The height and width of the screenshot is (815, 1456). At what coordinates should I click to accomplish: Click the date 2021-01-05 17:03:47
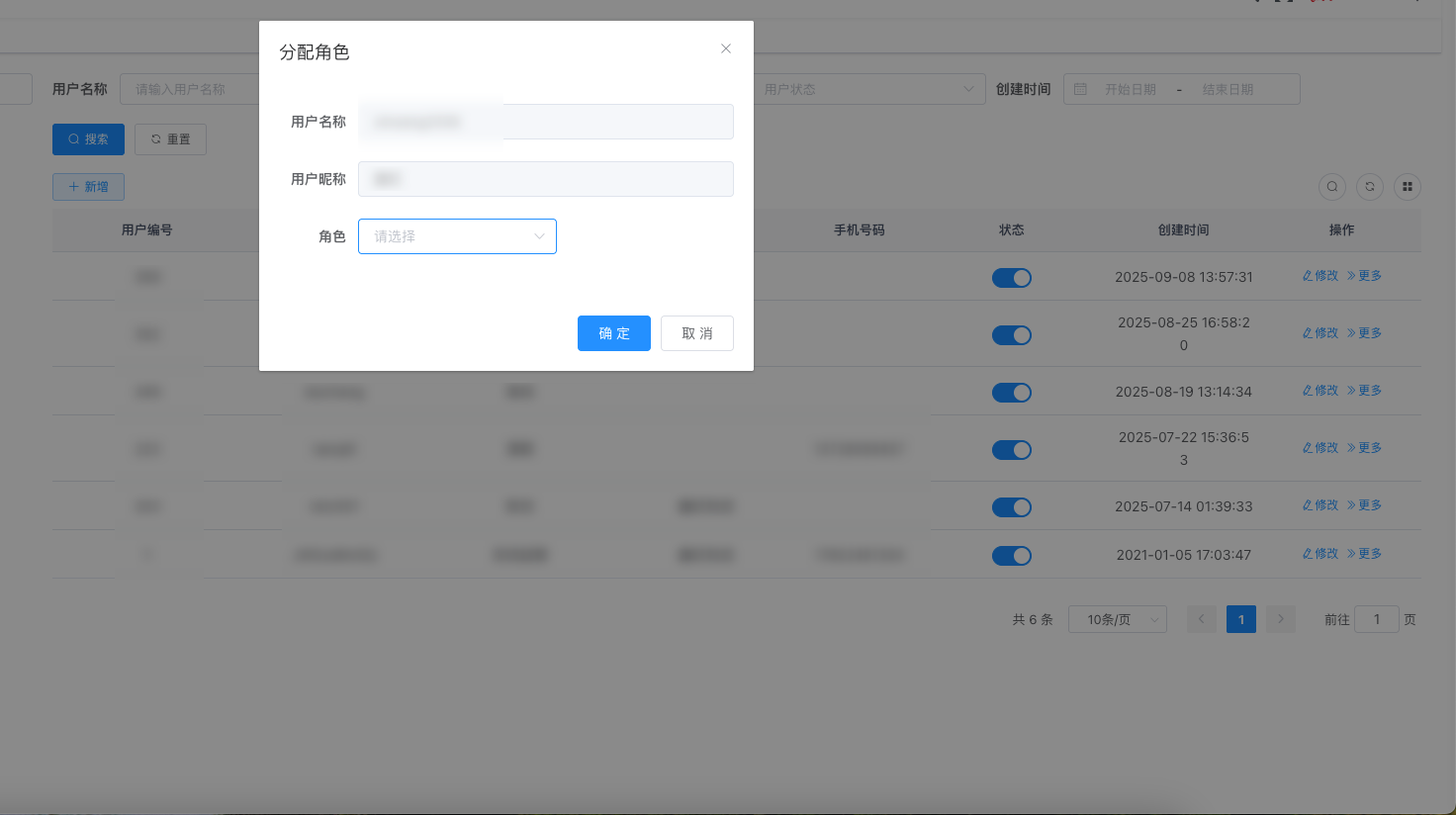coord(1184,555)
